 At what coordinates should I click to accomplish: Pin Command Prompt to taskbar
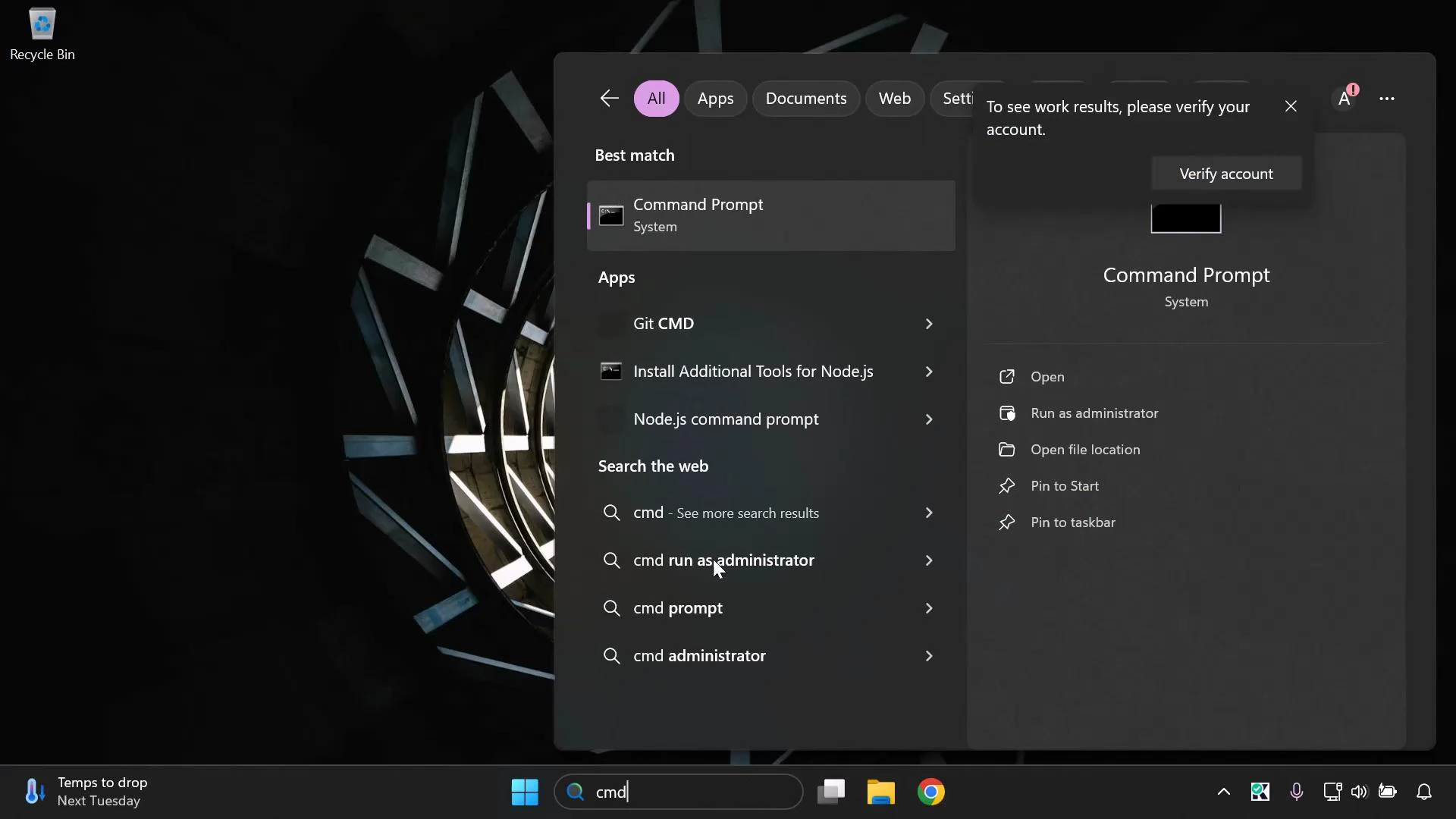[1072, 522]
